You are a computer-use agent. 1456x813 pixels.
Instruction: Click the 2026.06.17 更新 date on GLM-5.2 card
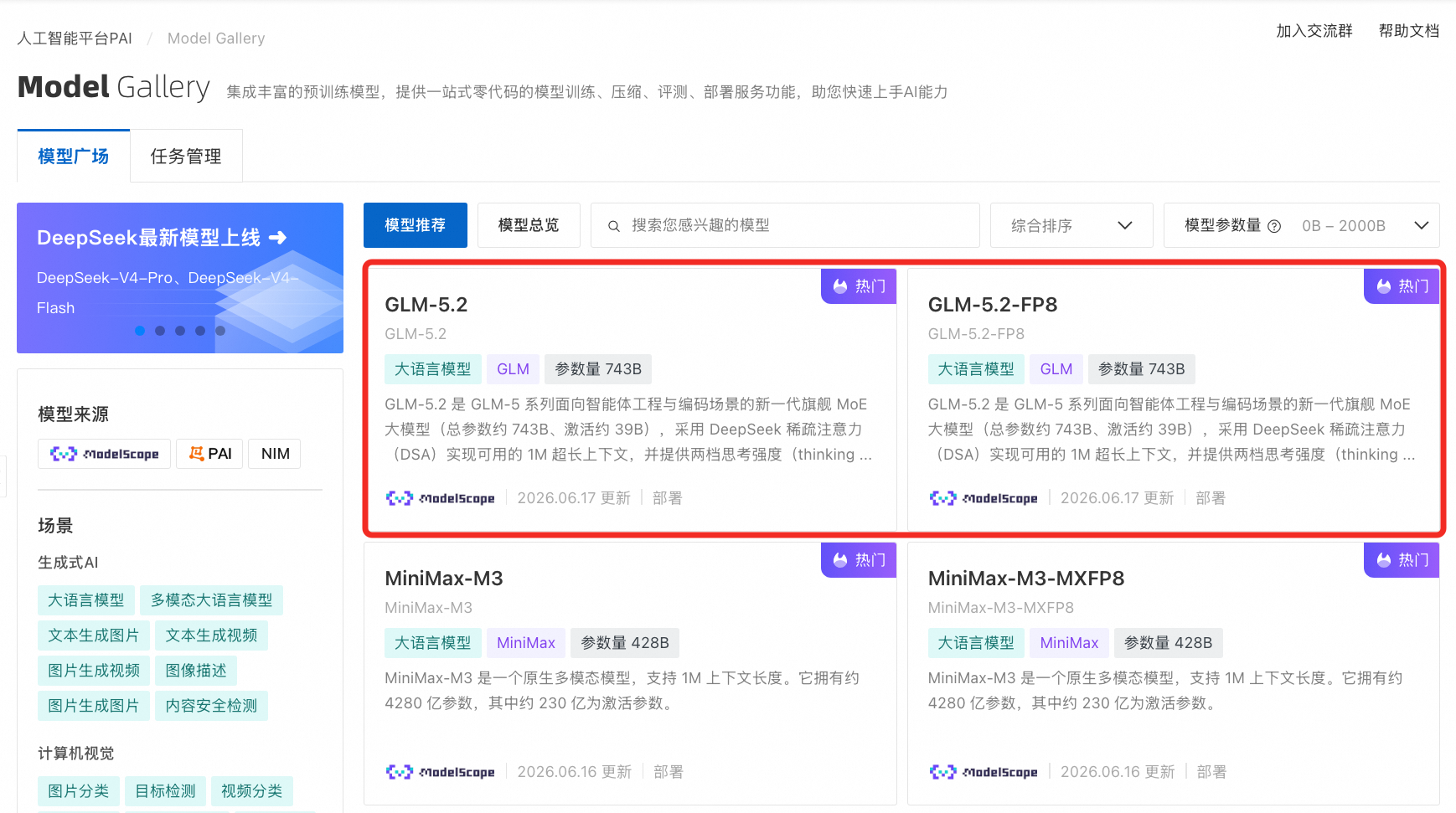click(574, 498)
